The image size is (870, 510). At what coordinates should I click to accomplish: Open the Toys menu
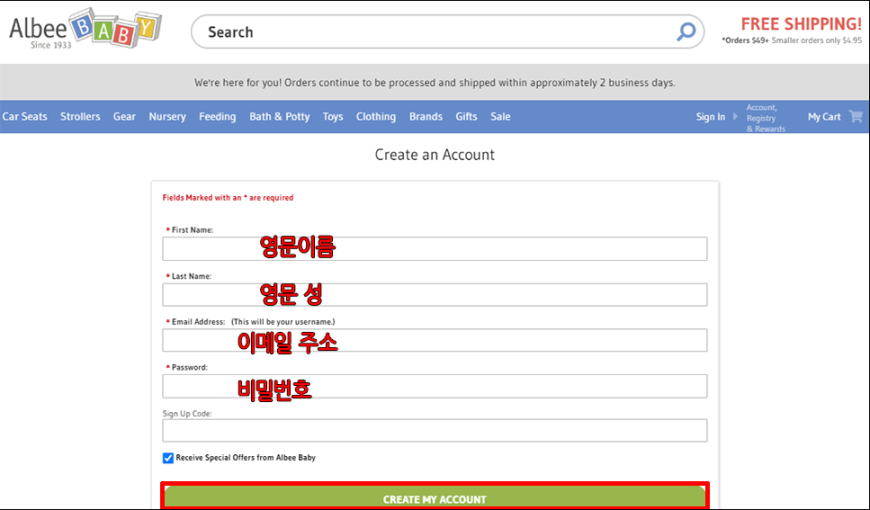click(x=333, y=117)
